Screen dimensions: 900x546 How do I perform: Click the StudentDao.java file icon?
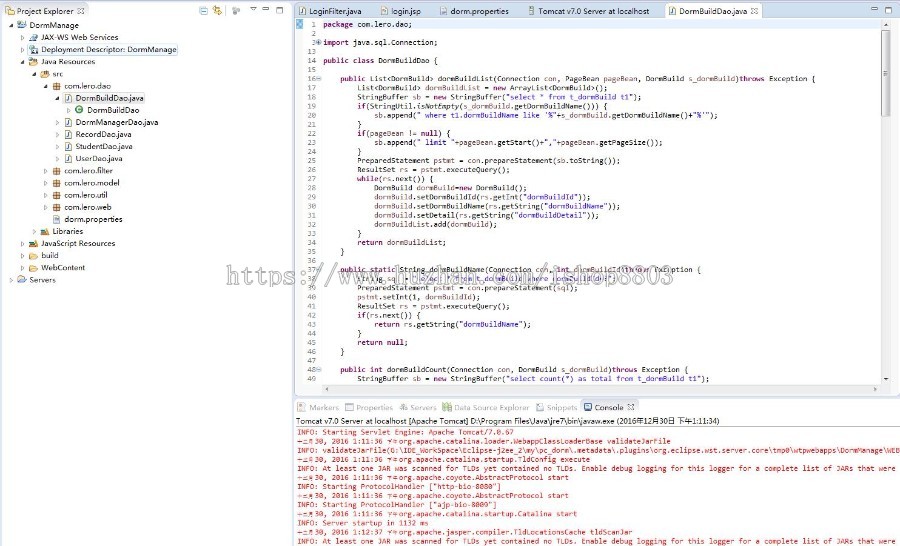(68, 146)
